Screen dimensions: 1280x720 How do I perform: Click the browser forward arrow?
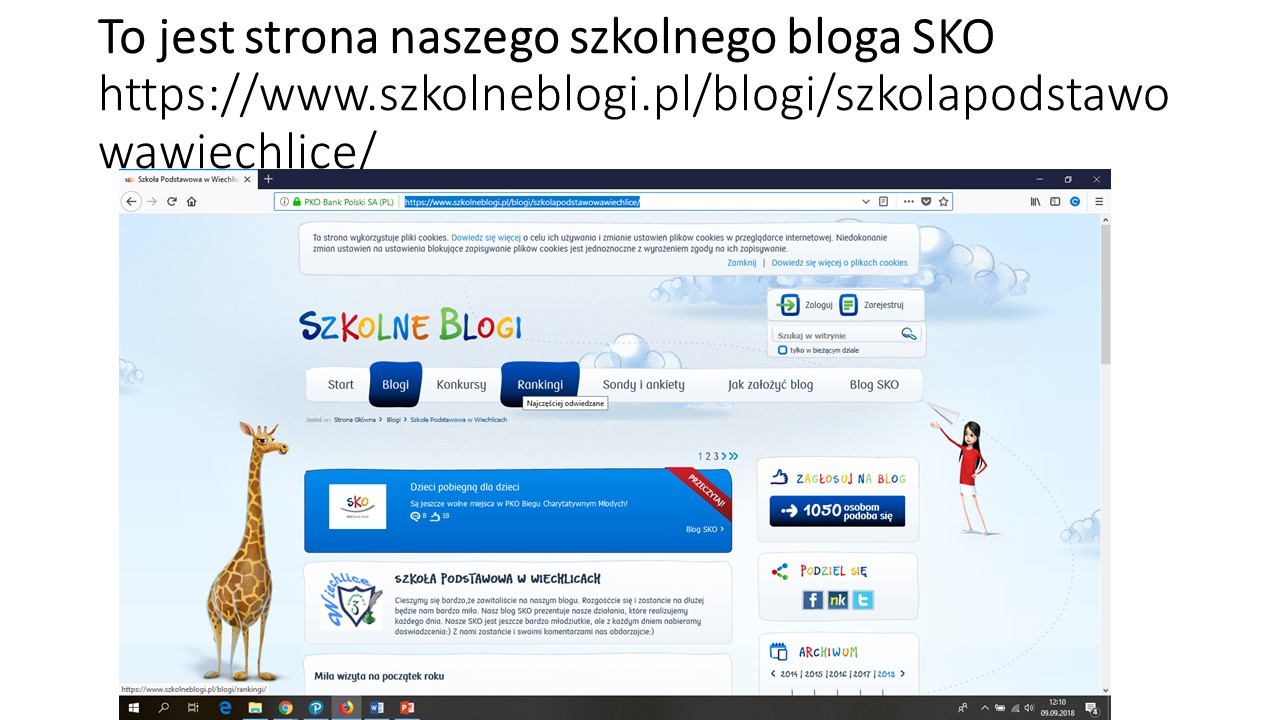point(152,201)
